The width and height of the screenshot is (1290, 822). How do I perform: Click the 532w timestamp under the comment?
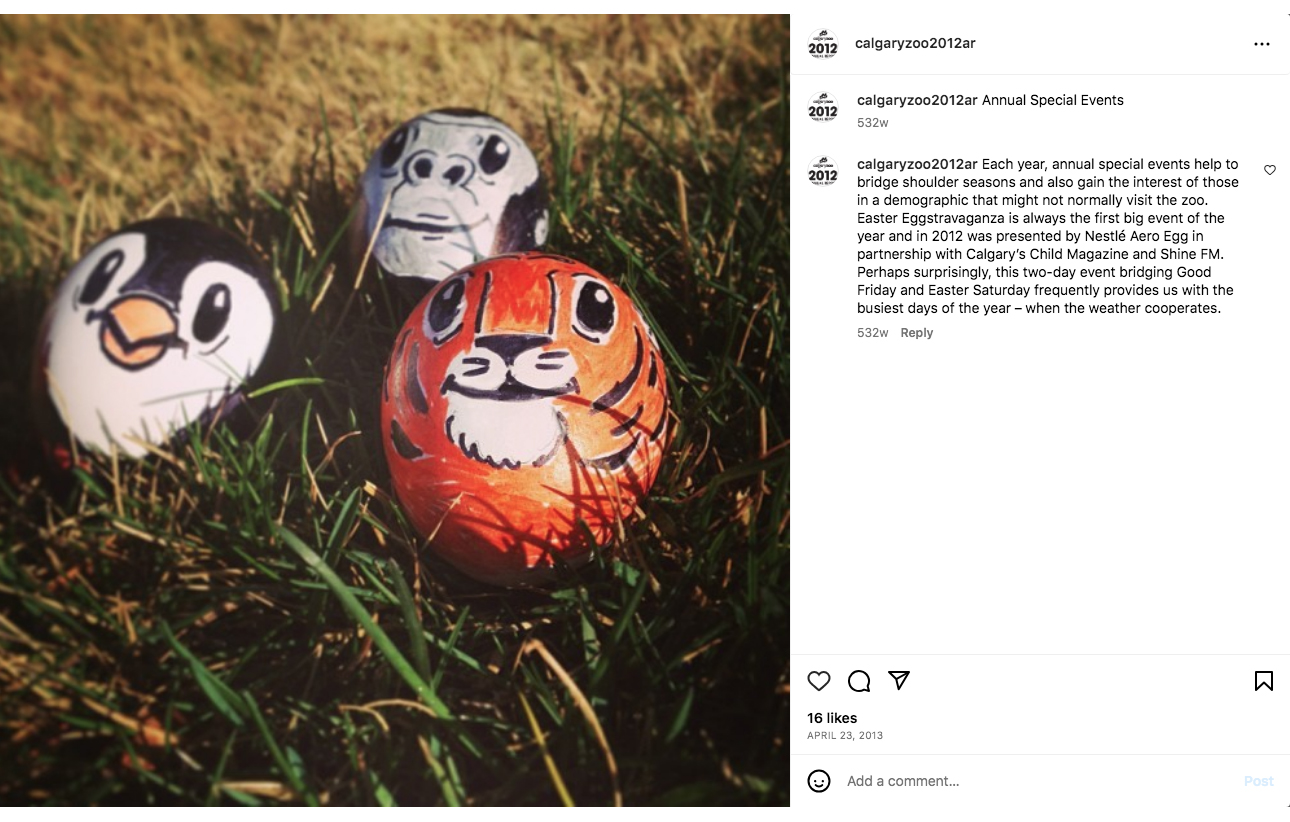pyautogui.click(x=872, y=333)
